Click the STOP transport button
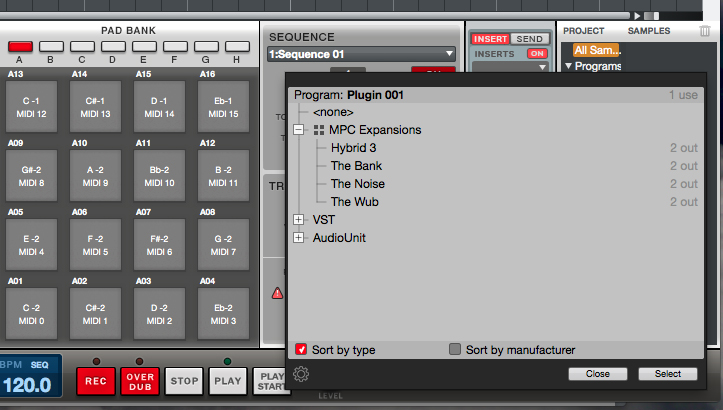 tap(183, 381)
